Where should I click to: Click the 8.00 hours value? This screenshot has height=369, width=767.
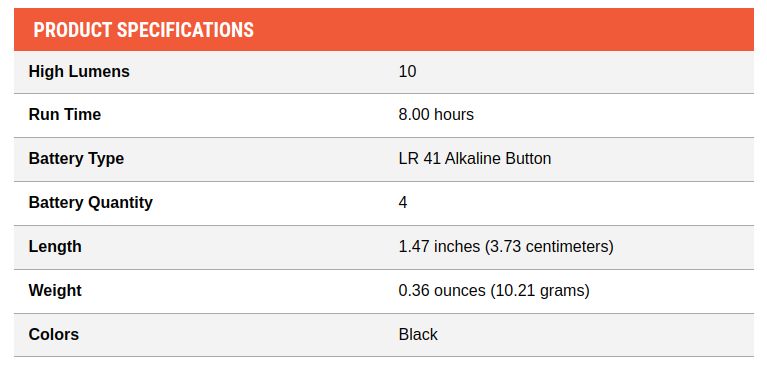pos(436,115)
